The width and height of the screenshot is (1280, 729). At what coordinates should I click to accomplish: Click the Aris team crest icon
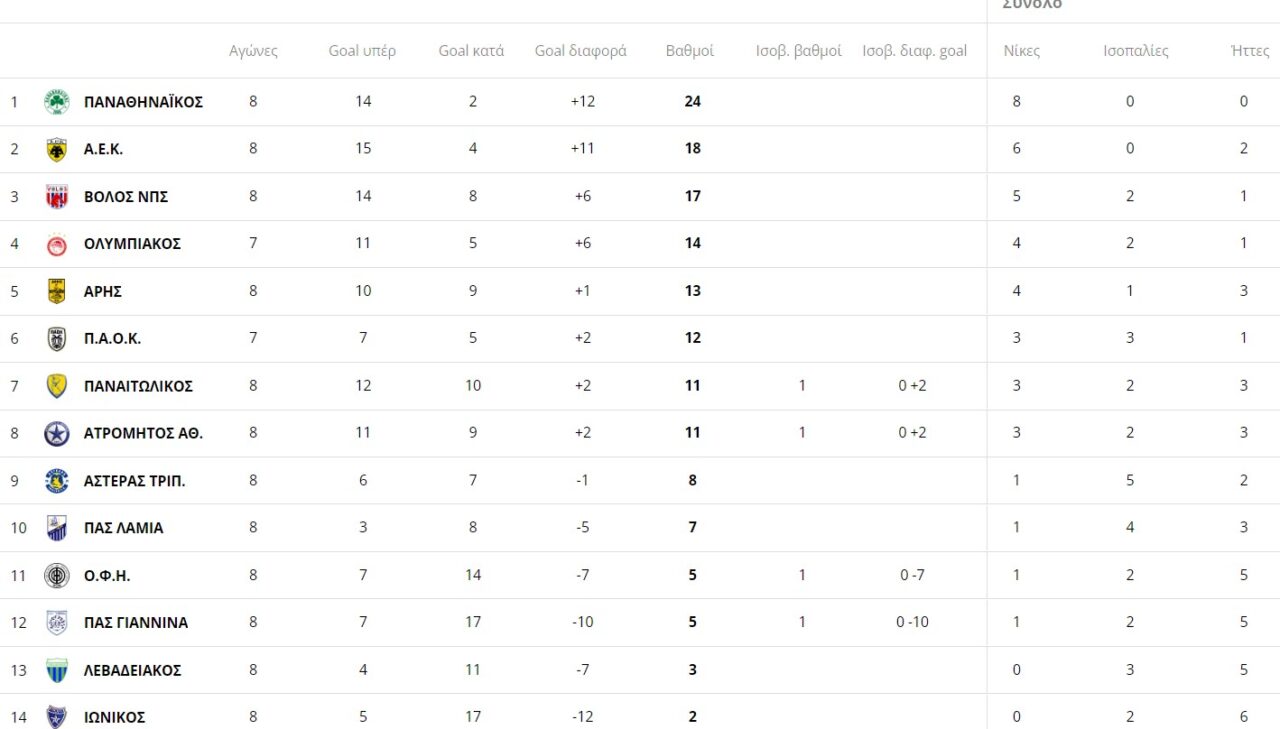57,291
